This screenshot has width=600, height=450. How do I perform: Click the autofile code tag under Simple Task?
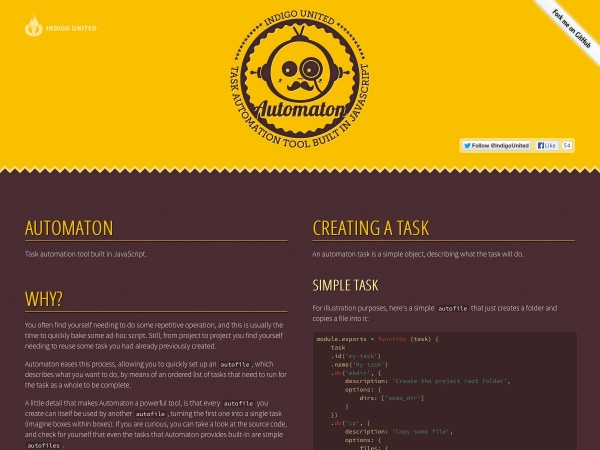[453, 308]
